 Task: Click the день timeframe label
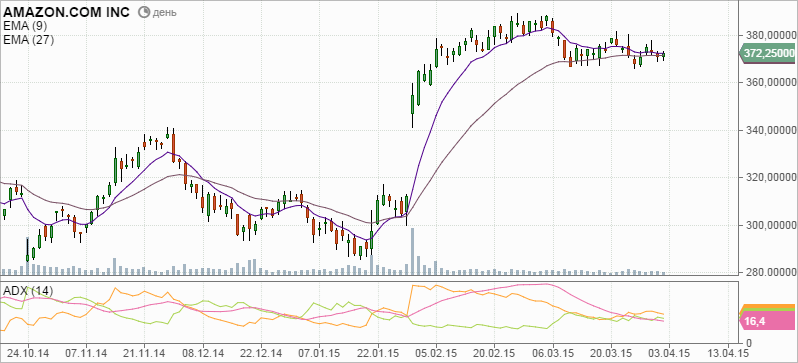click(164, 12)
